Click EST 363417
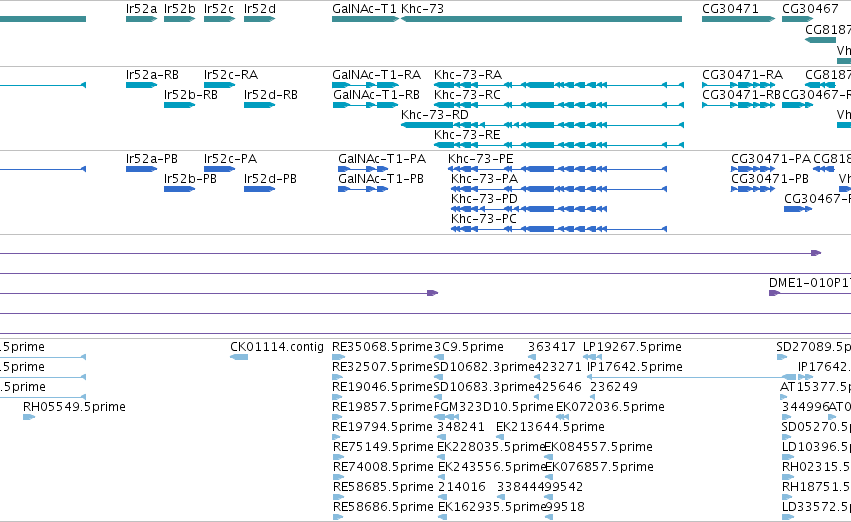This screenshot has height=522, width=851. [532, 357]
